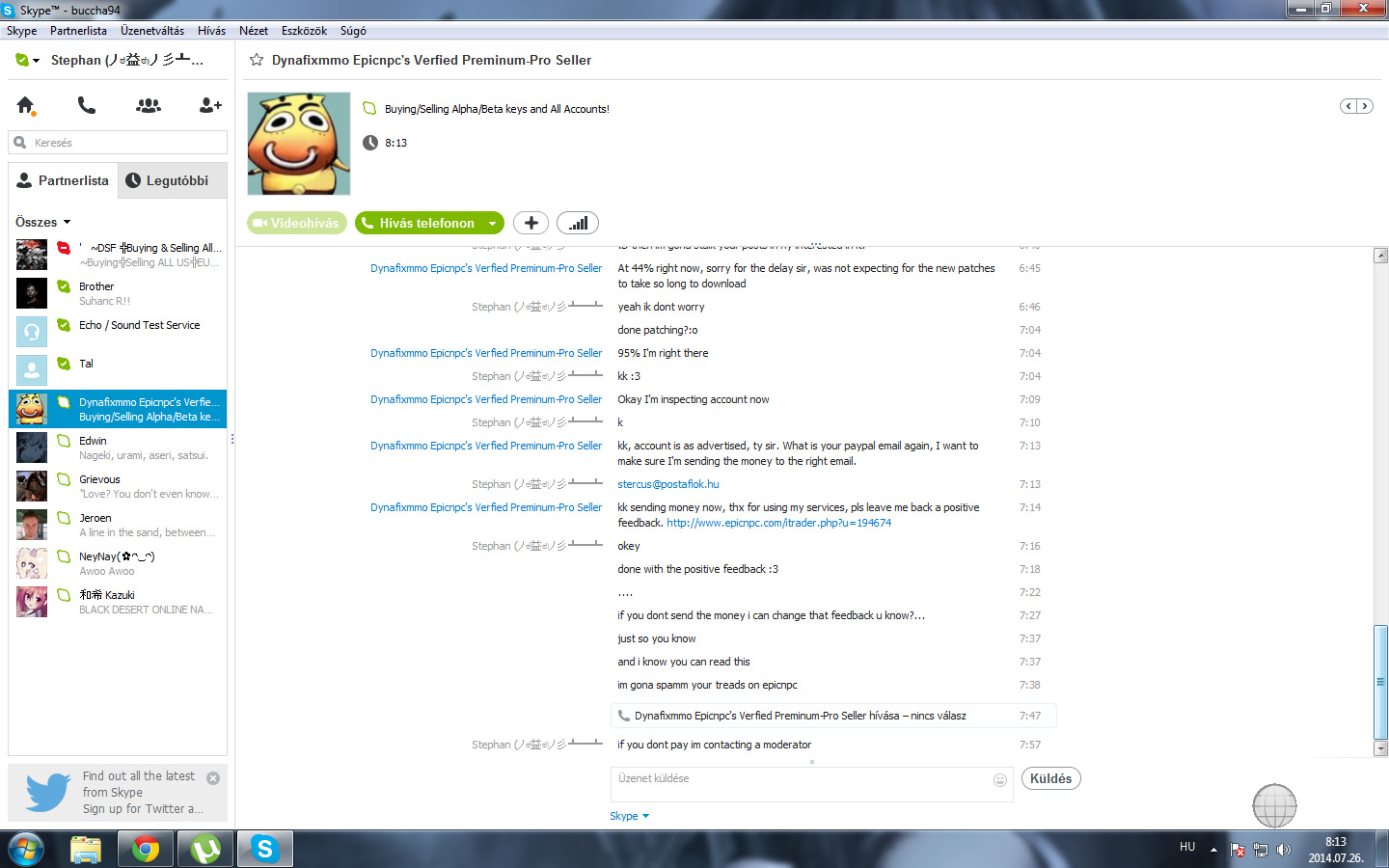Screen dimensions: 1389x868
Task: Open the arrow on Hívás telefonon button
Action: point(493,223)
